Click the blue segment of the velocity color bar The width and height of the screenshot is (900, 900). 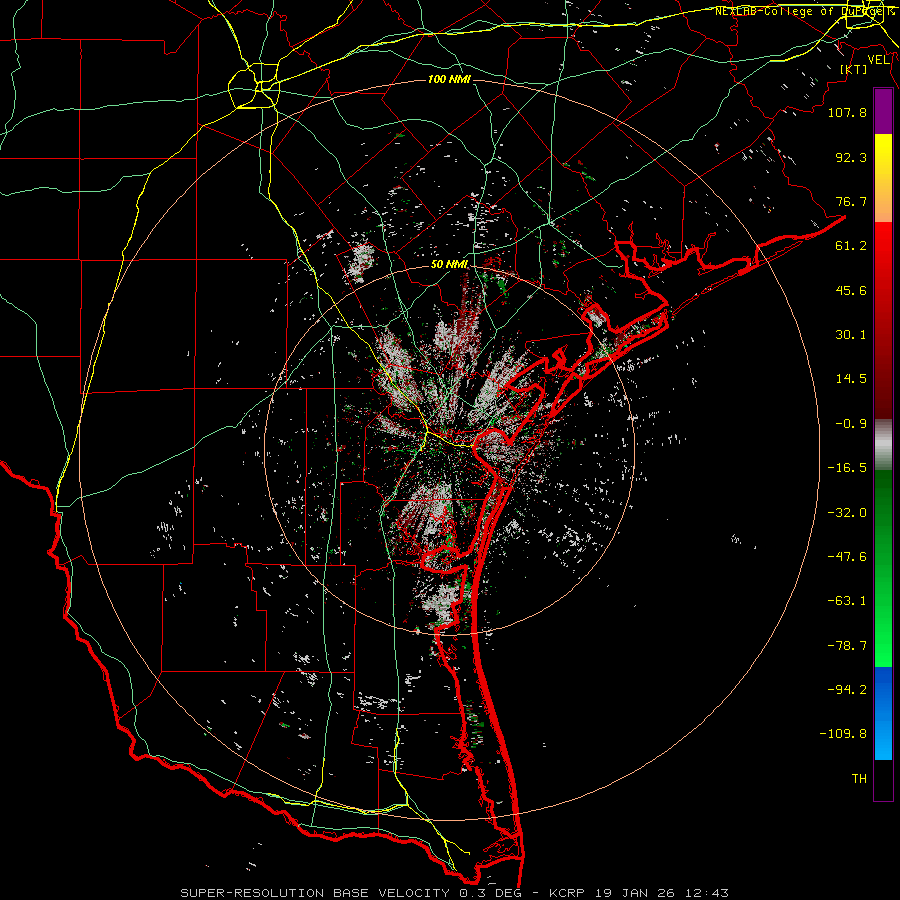[883, 713]
